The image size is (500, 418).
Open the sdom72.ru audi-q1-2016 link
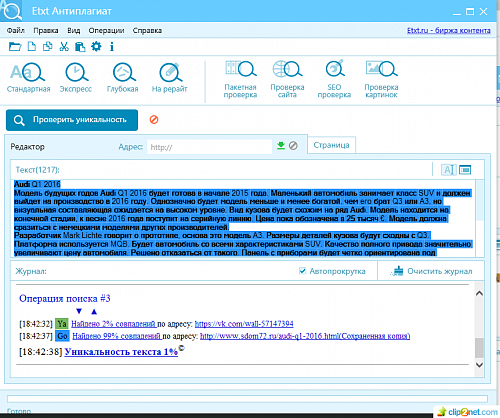305,336
